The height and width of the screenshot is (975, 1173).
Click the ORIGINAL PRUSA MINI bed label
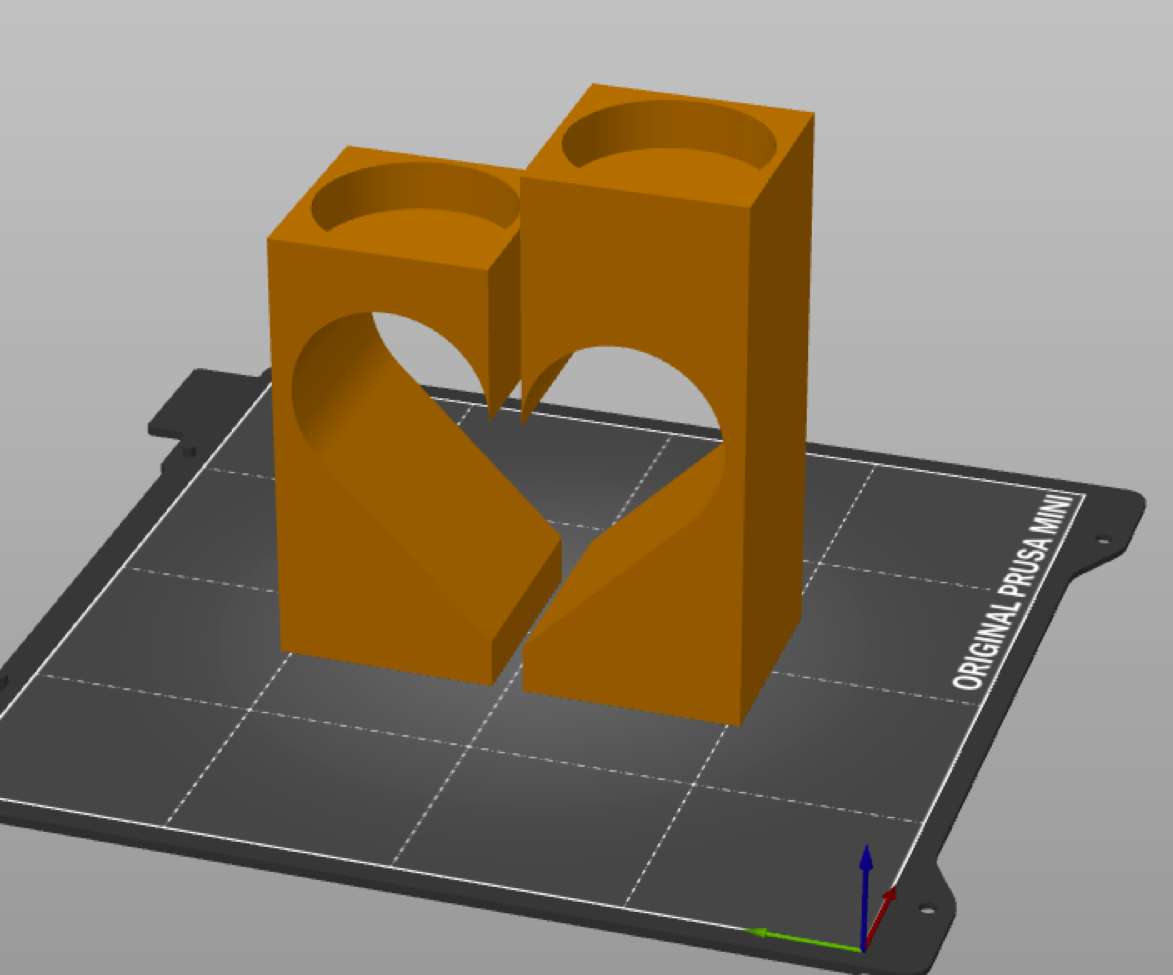pyautogui.click(x=1018, y=592)
